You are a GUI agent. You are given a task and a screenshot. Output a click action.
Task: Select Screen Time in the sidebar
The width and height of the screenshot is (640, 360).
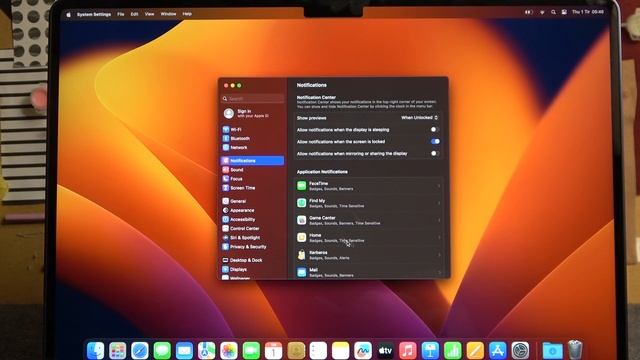(252, 188)
